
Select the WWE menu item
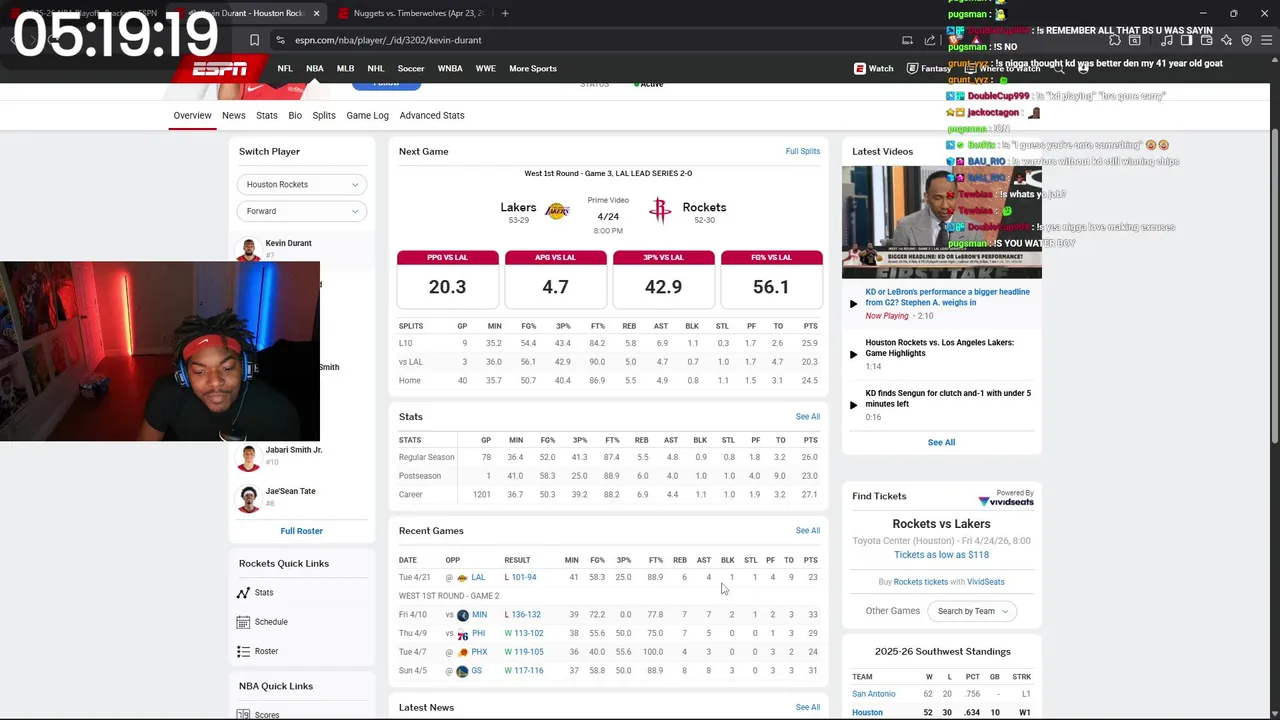(x=485, y=69)
